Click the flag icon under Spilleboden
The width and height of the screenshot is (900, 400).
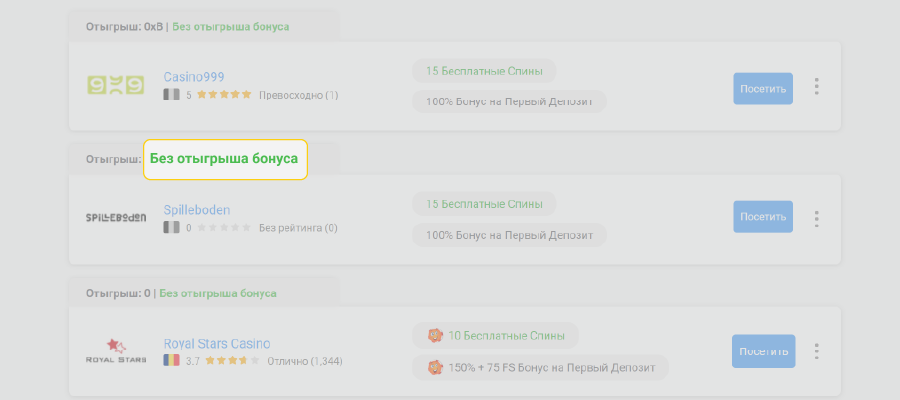(172, 228)
